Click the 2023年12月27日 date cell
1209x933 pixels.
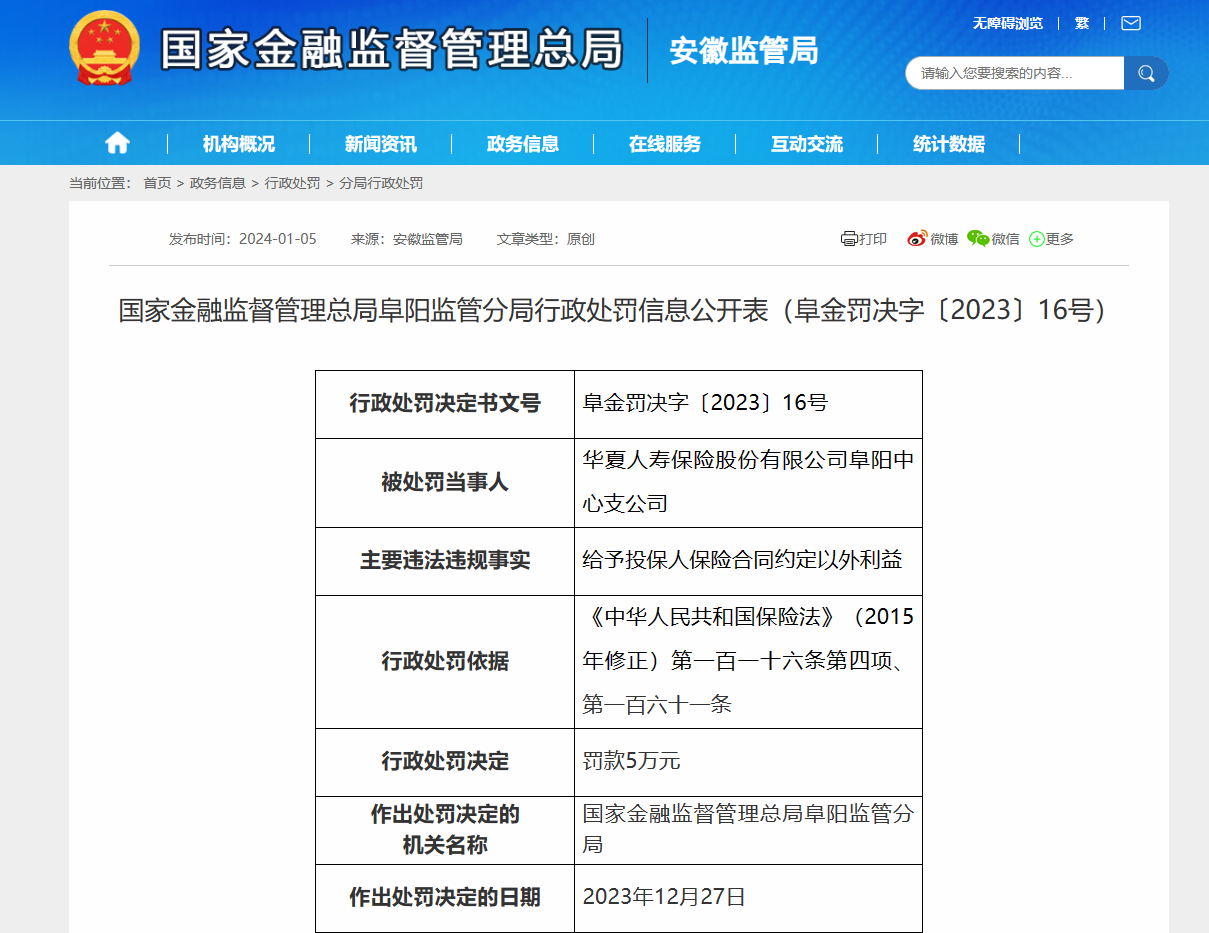[x=748, y=898]
